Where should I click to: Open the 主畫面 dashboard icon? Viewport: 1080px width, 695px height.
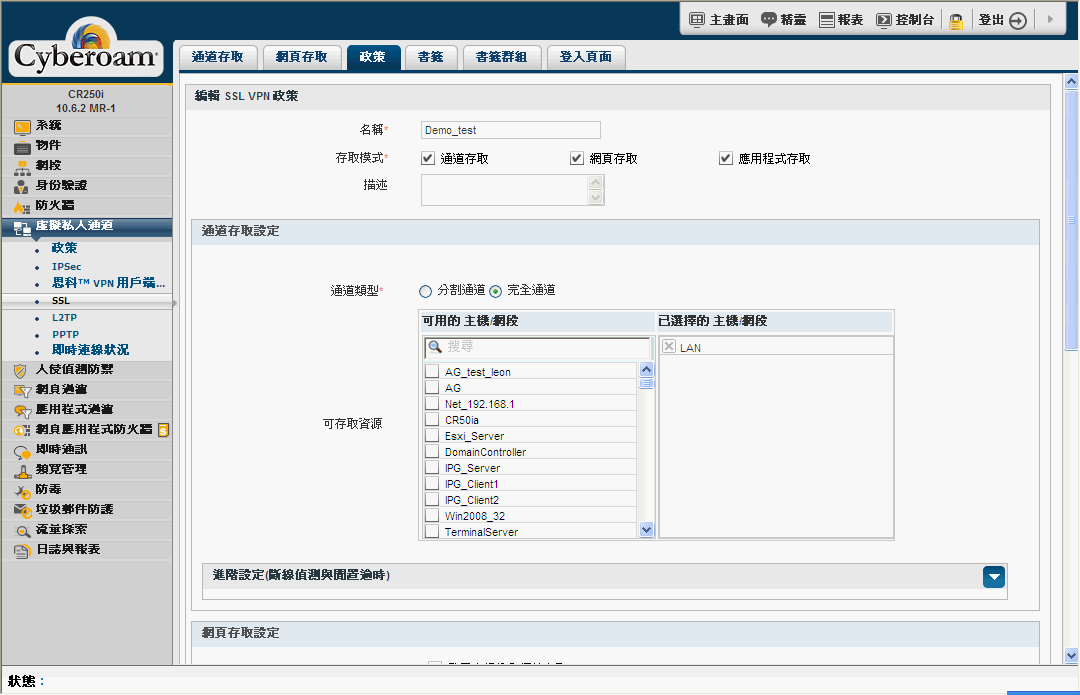click(x=697, y=19)
